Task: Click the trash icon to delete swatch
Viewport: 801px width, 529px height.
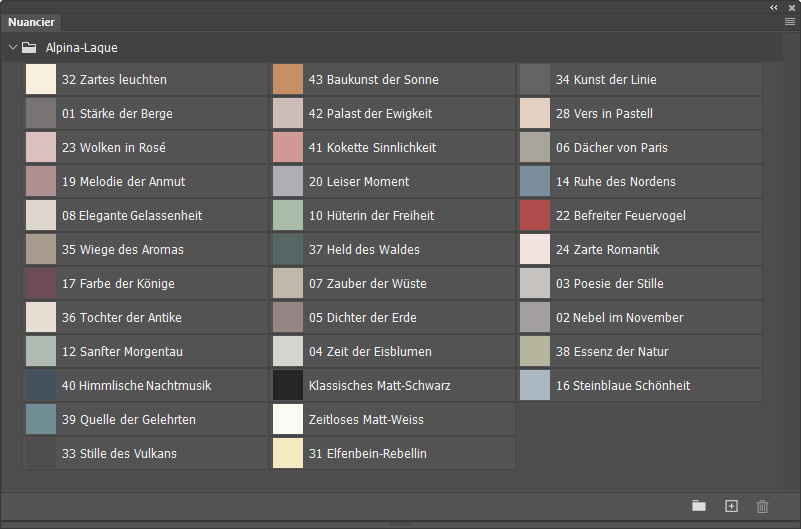Action: tap(762, 506)
